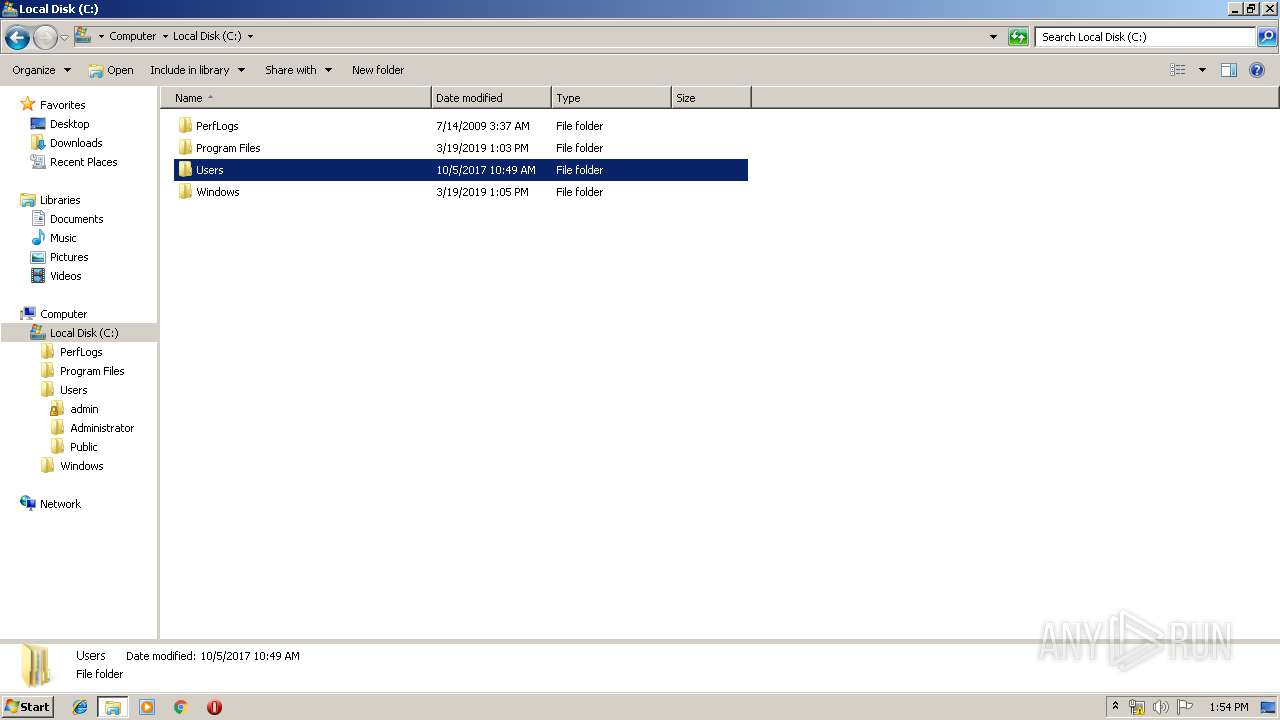This screenshot has width=1280, height=720.
Task: Open the Share with menu
Action: [x=298, y=70]
